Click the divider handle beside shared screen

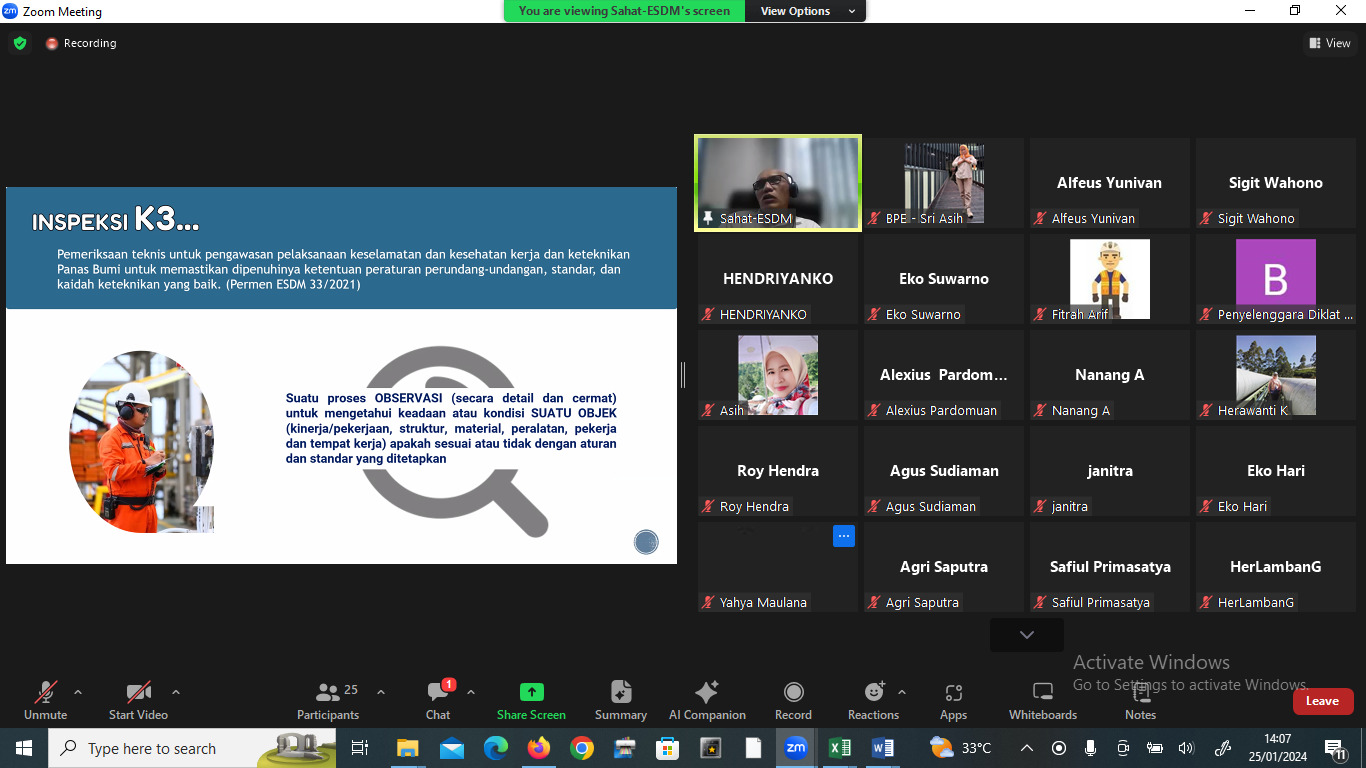pos(683,375)
